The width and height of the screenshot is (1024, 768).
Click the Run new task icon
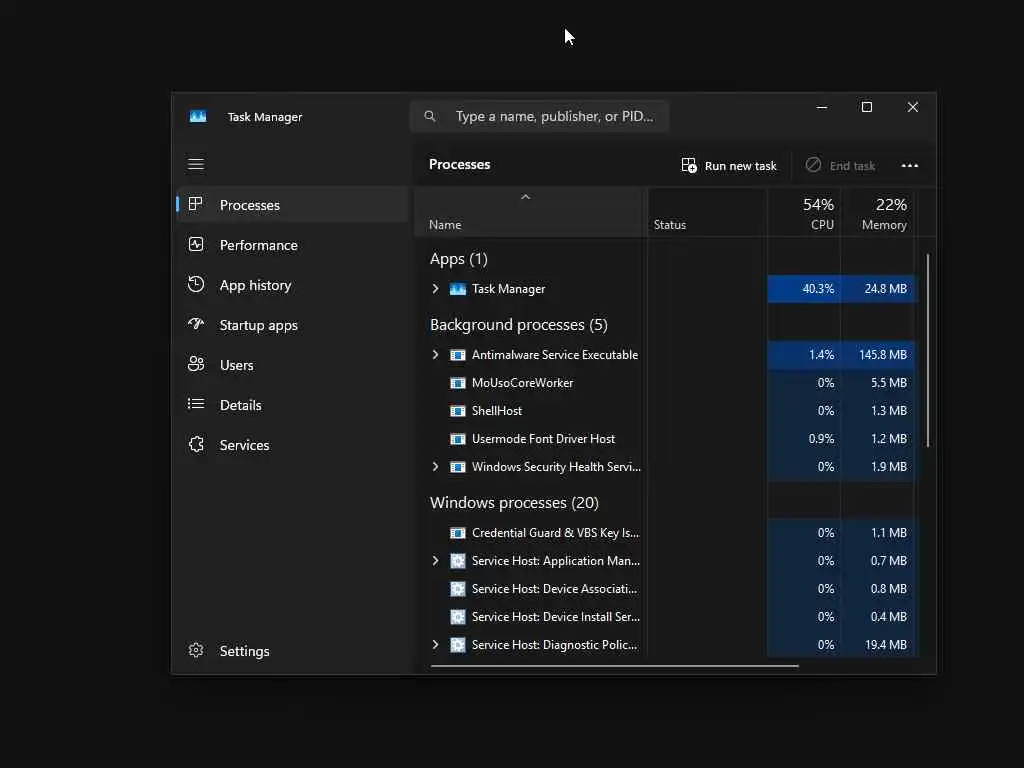click(689, 165)
